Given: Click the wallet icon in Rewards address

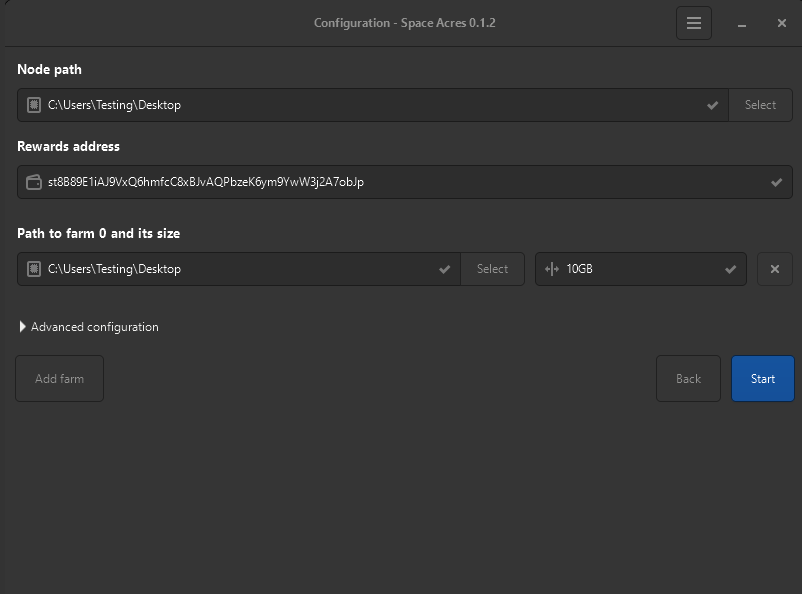Looking at the screenshot, I should (x=34, y=182).
